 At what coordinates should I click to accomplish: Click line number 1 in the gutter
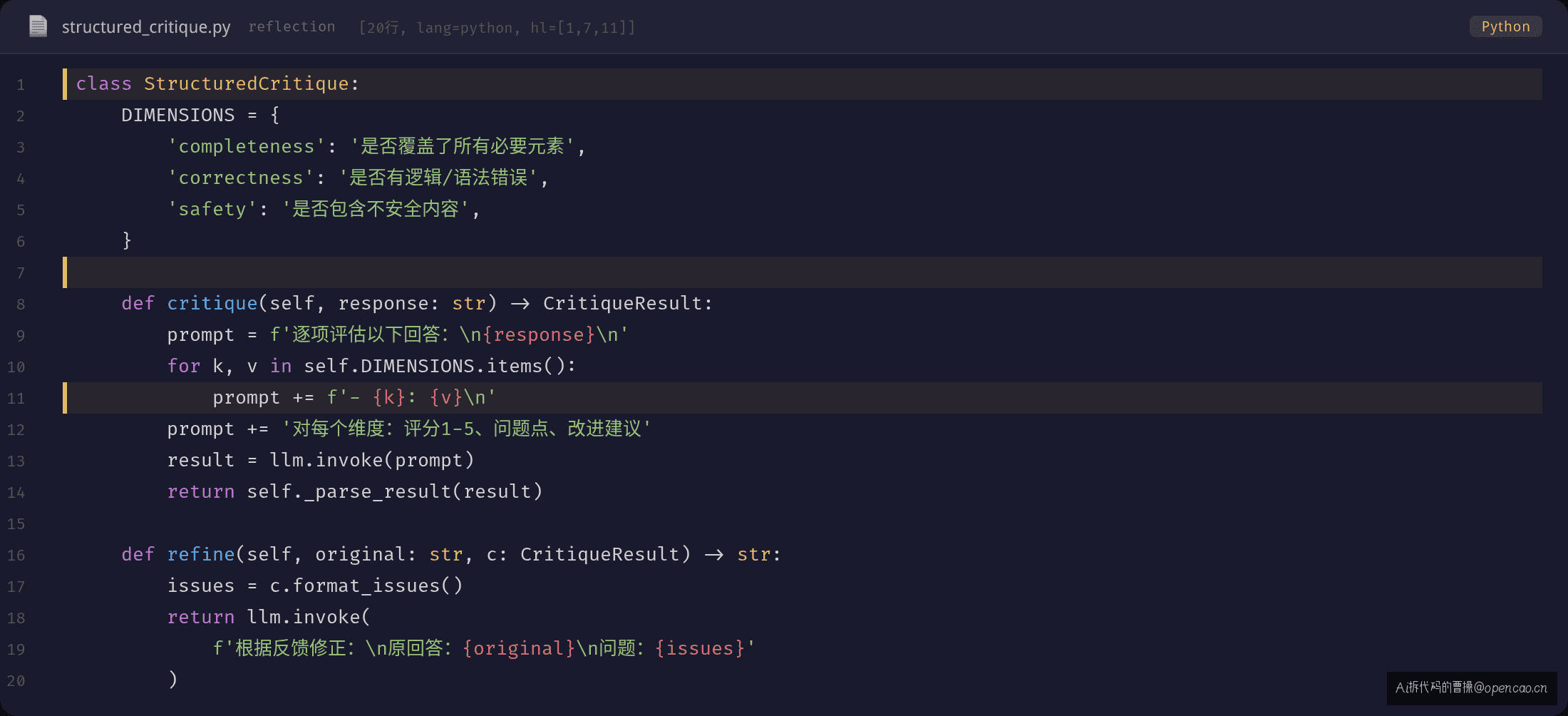[x=21, y=85]
